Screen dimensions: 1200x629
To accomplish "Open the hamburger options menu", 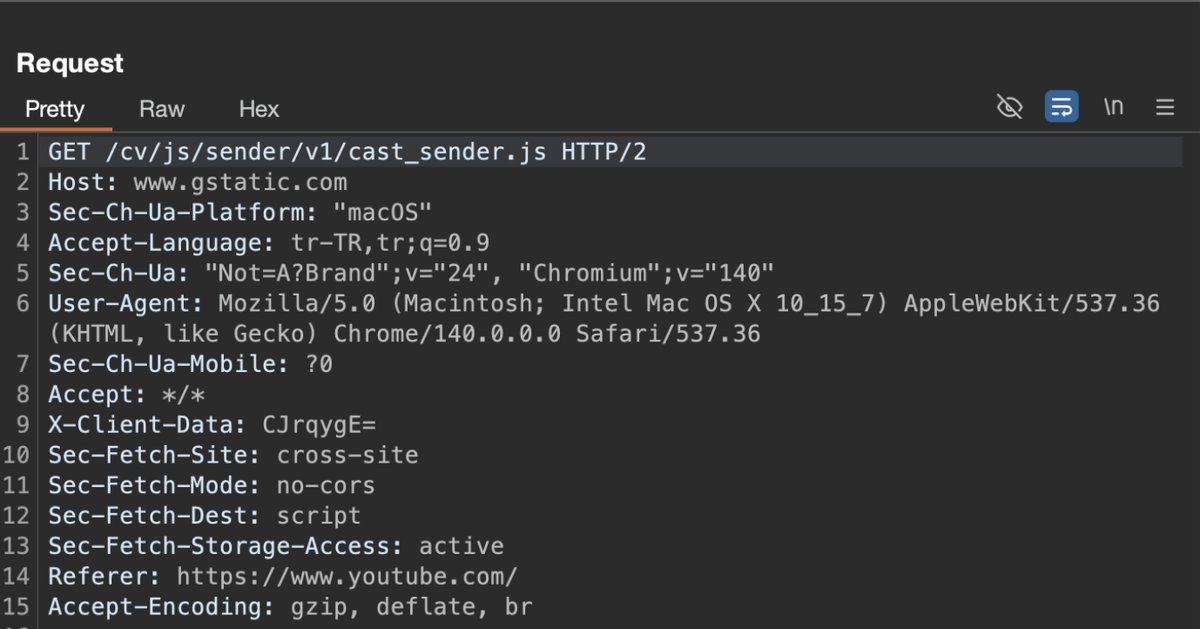I will pos(1165,107).
